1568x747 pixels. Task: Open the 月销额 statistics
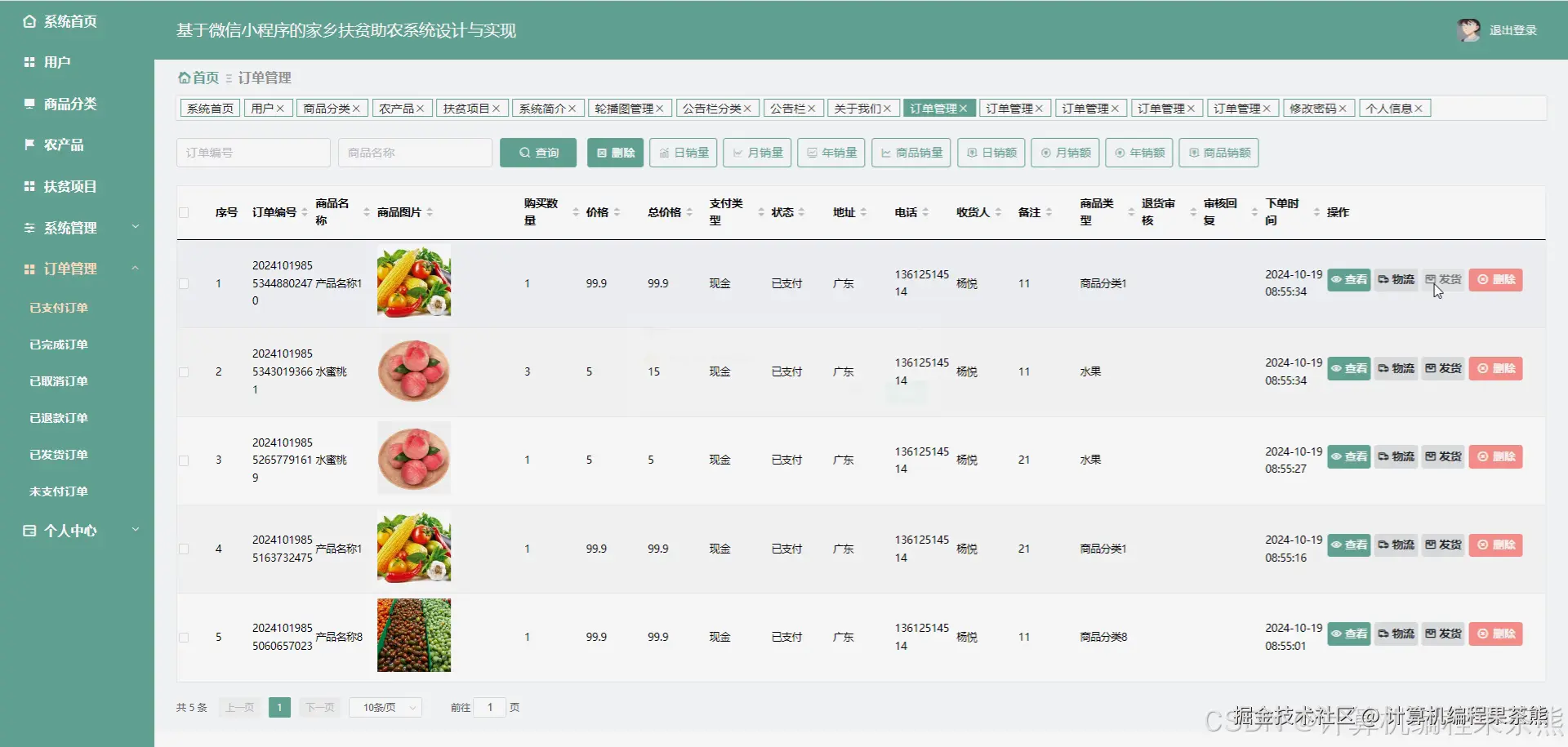[x=1066, y=153]
